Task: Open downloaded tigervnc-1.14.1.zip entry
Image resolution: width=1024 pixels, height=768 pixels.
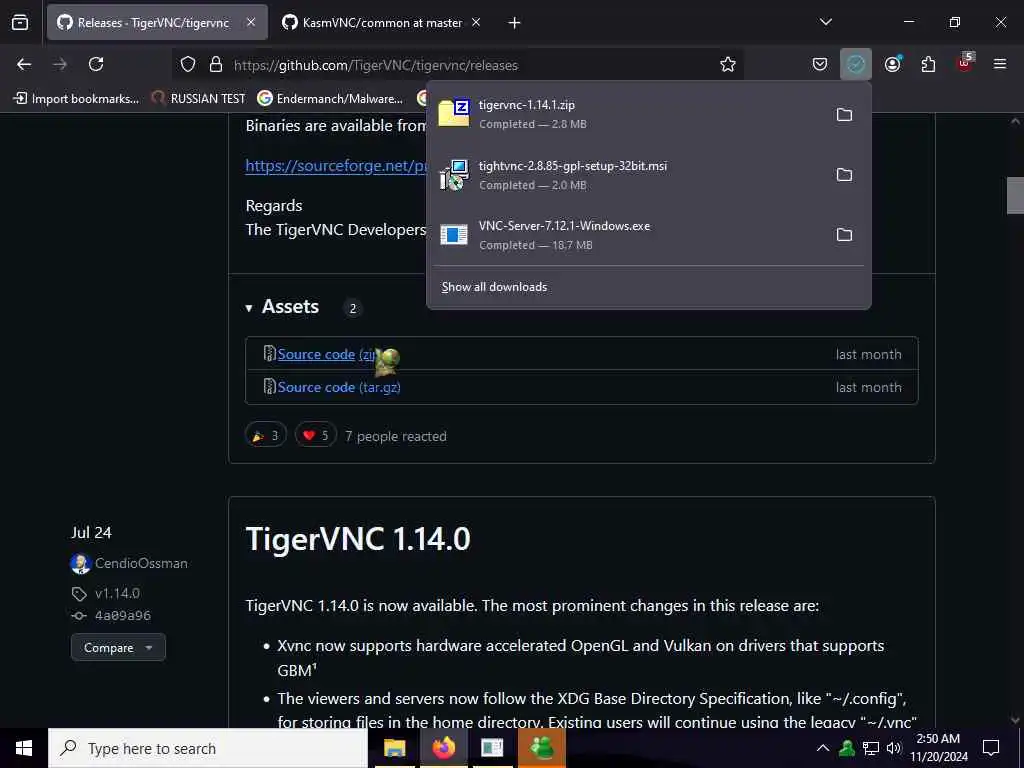Action: point(627,114)
